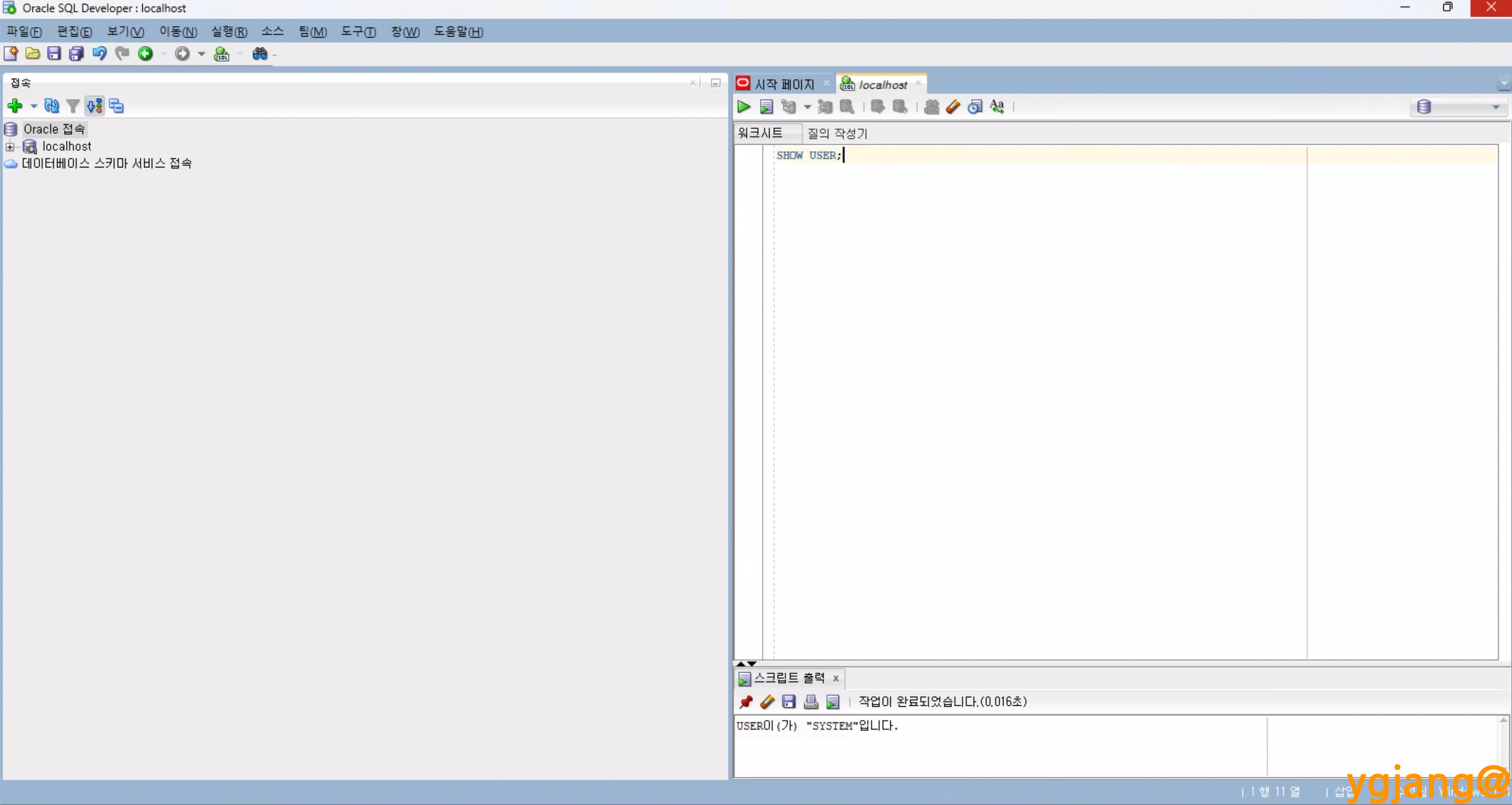Save all with the stacked disks icon
Viewport: 1512px width, 805px height.
tap(76, 54)
